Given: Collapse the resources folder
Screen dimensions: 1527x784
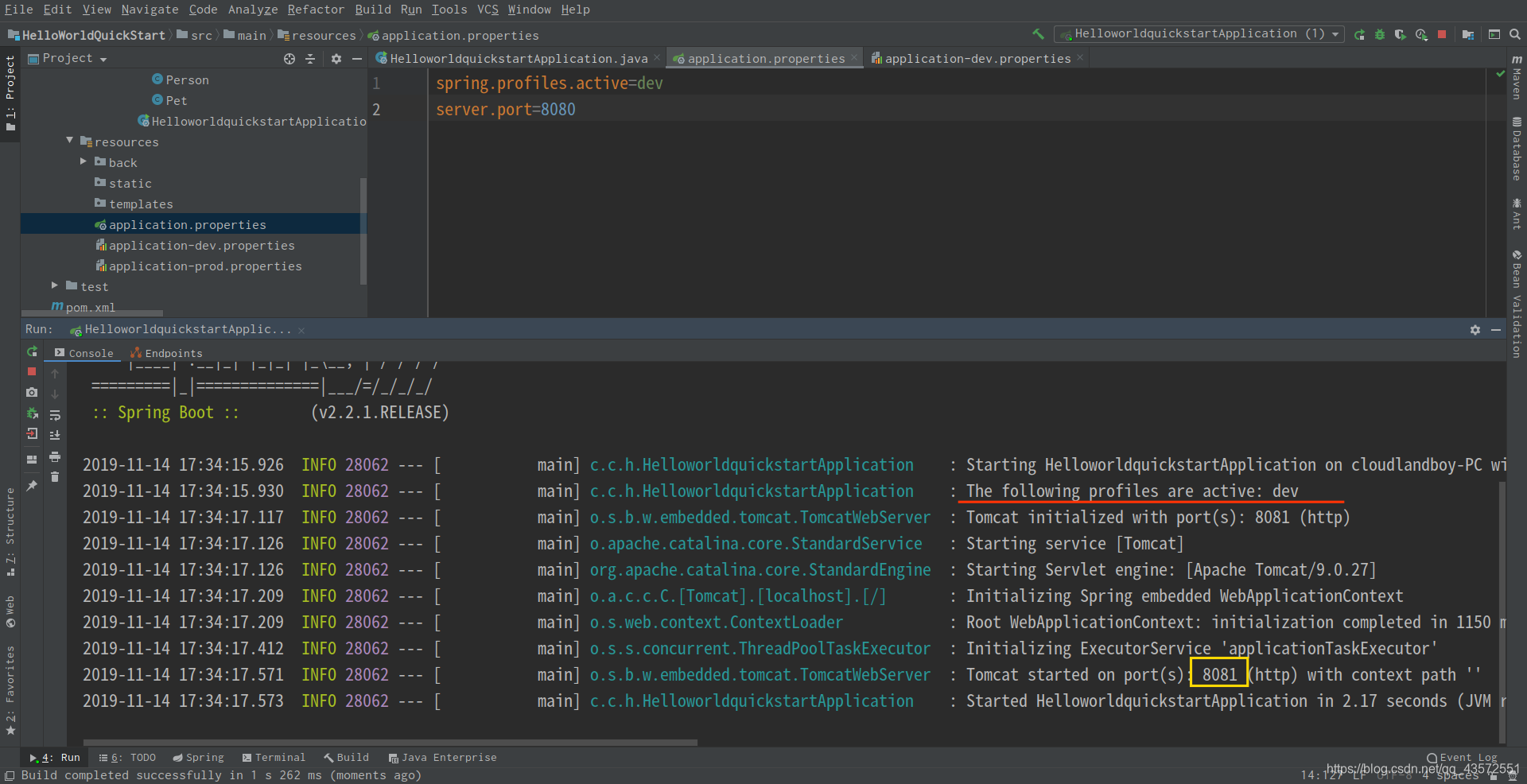Looking at the screenshot, I should [70, 141].
